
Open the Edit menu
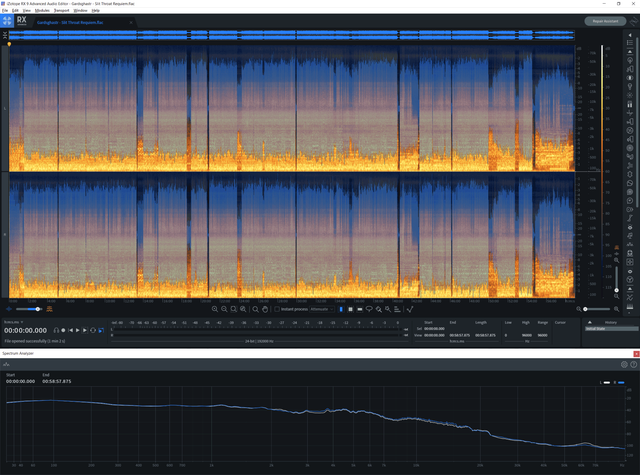click(15, 10)
